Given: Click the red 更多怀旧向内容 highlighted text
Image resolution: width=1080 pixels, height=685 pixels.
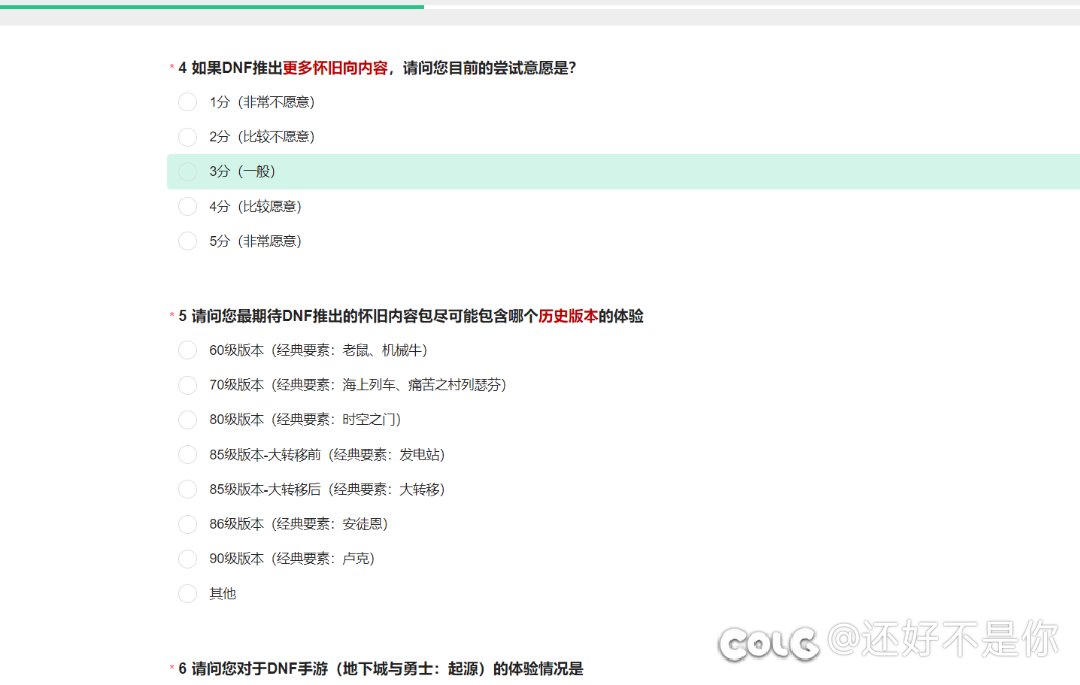Looking at the screenshot, I should click(335, 68).
